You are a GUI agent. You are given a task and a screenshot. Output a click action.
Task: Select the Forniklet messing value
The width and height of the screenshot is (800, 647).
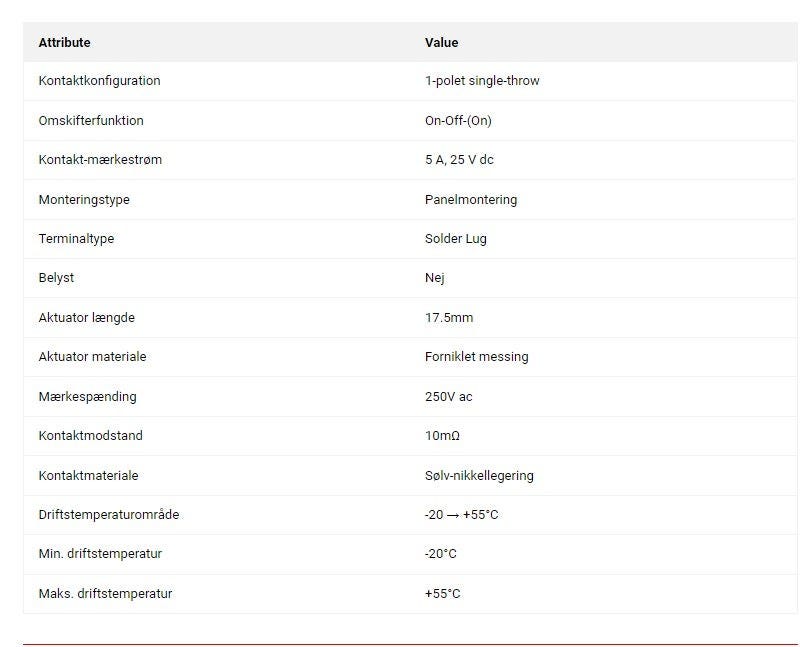point(476,357)
